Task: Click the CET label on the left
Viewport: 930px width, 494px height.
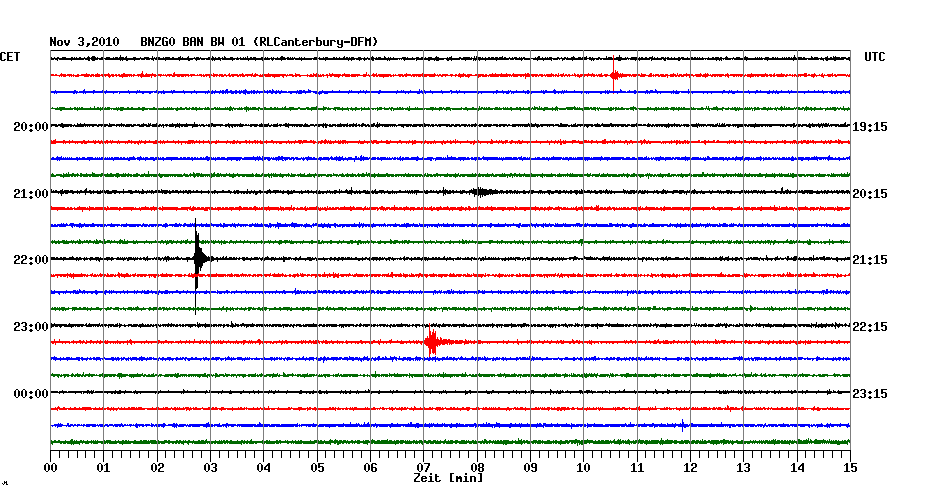Action: click(x=10, y=57)
